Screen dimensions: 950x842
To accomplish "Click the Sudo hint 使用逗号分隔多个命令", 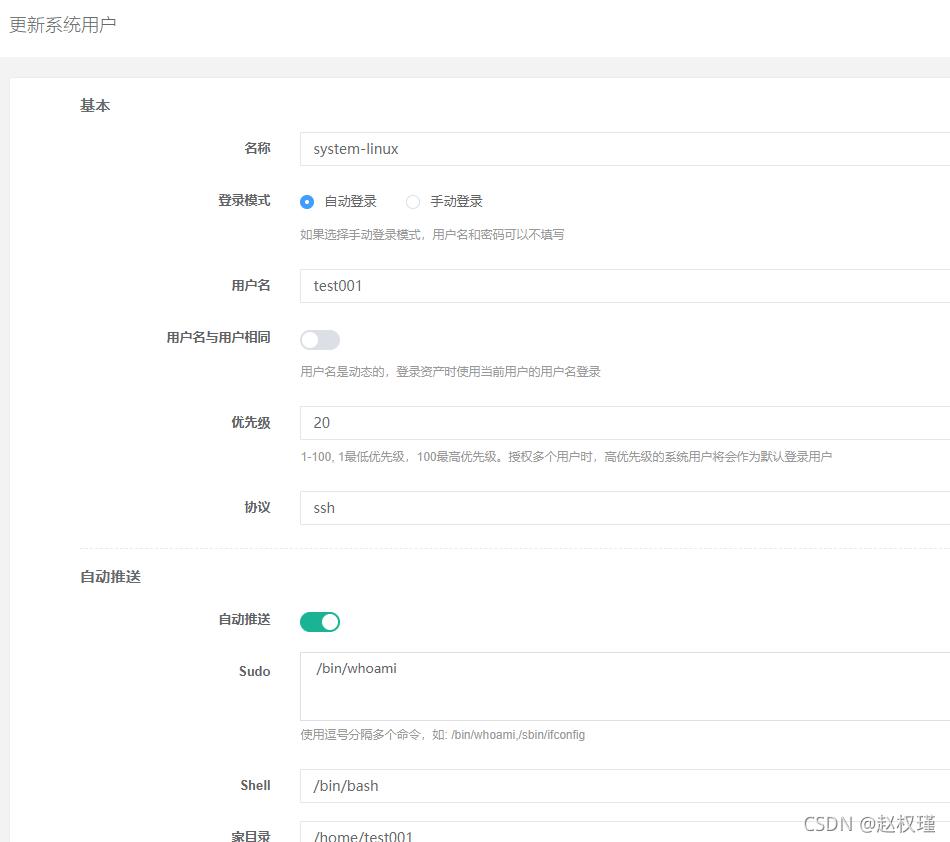I will tap(442, 735).
